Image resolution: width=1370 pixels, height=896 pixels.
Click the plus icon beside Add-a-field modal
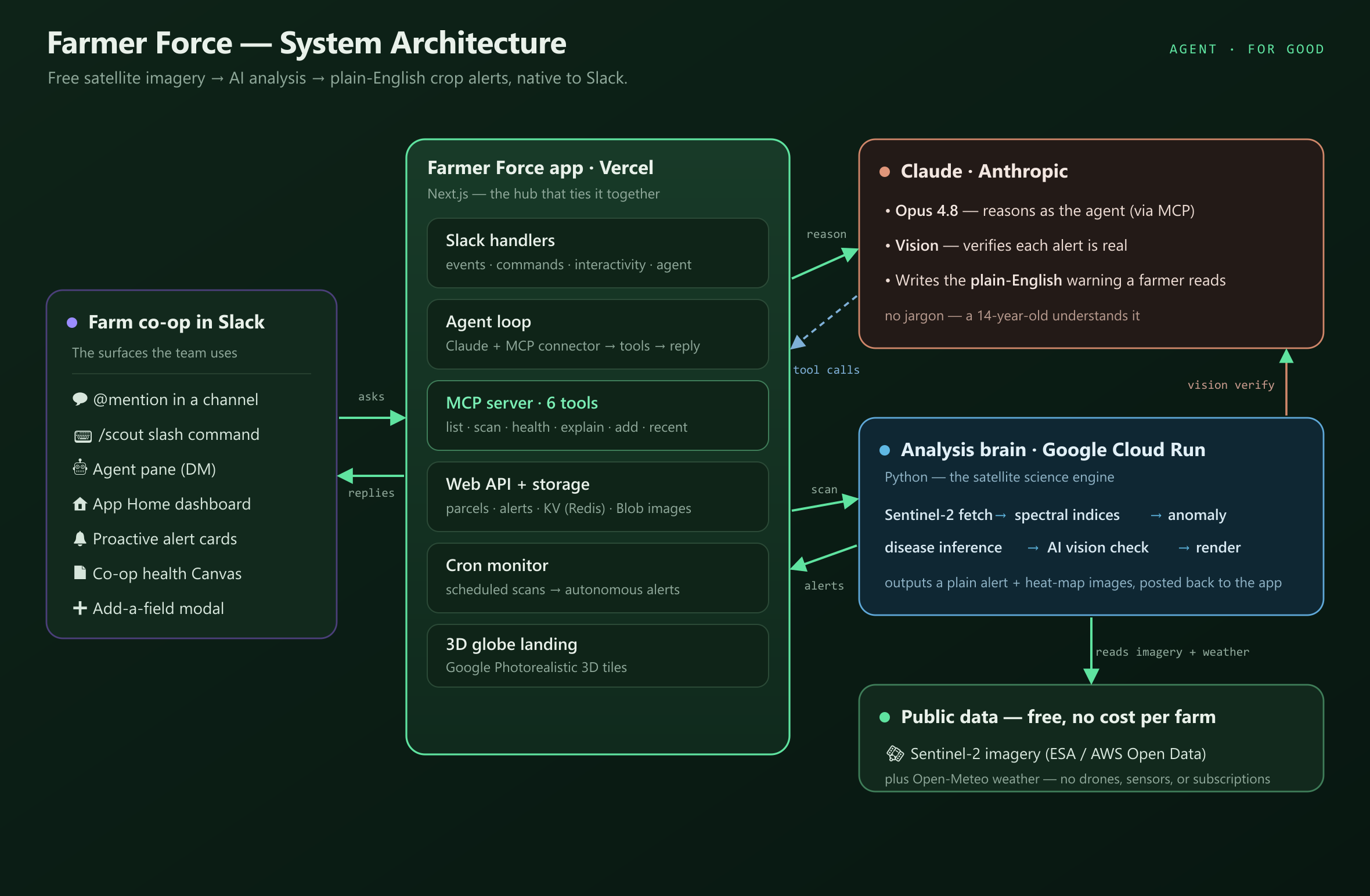point(80,608)
